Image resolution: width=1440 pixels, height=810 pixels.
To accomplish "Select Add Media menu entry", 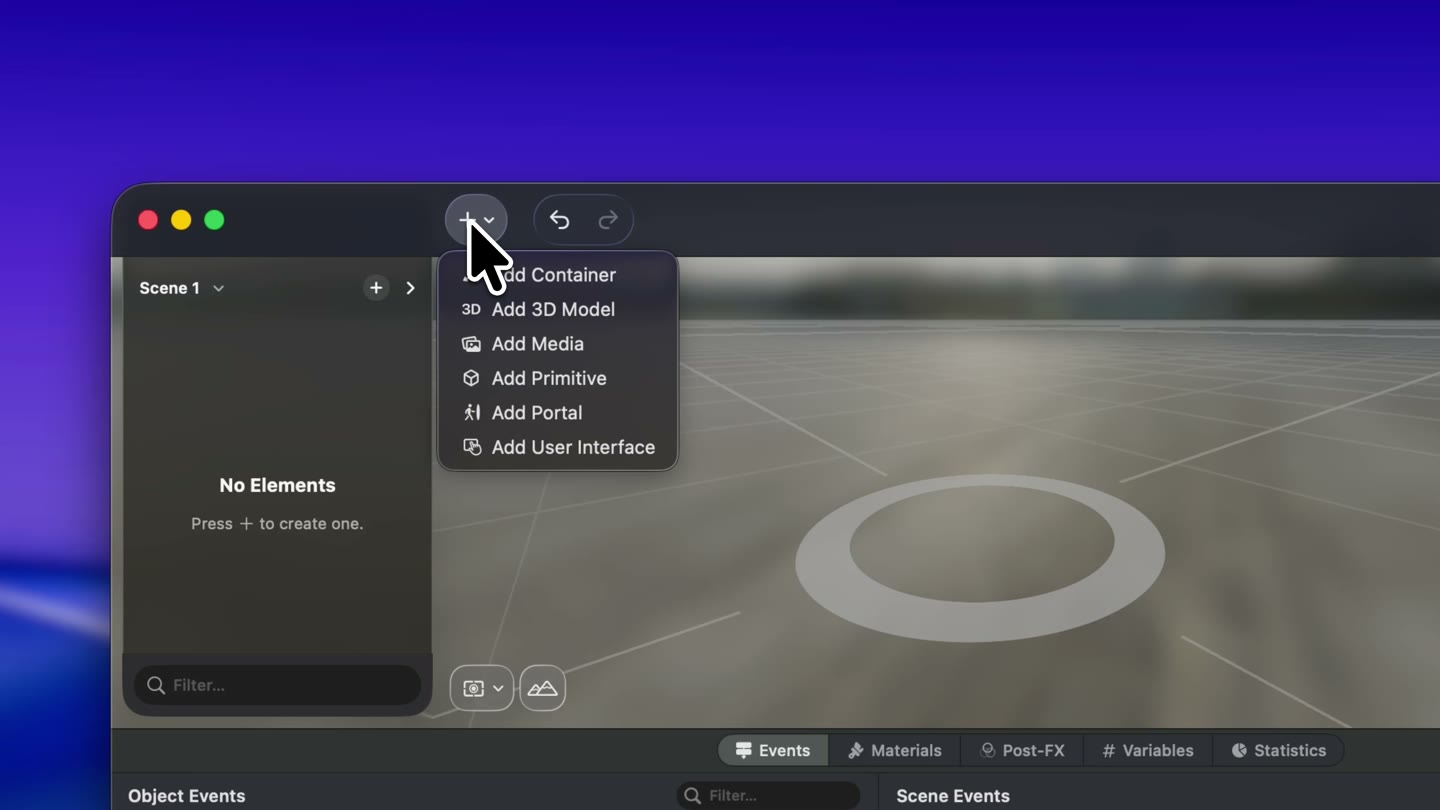I will pos(557,344).
